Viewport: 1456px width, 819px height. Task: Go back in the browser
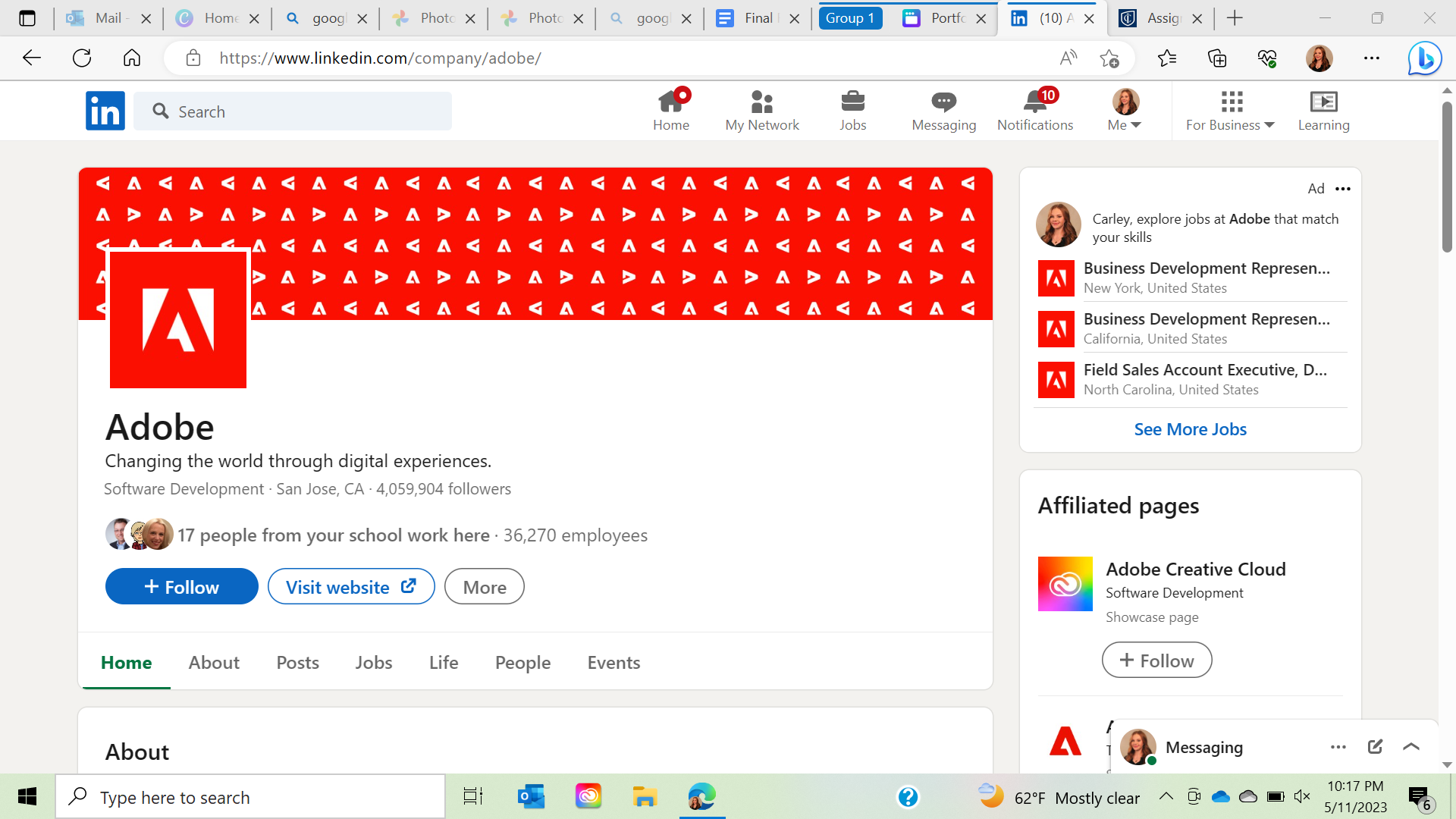pyautogui.click(x=32, y=58)
